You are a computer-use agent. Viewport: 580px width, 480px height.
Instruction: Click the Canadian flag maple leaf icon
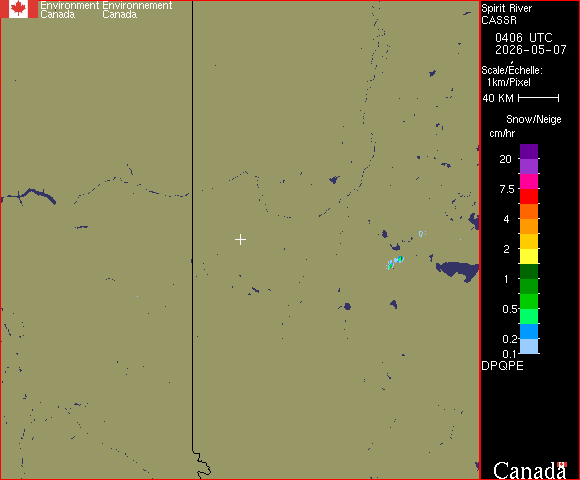[18, 9]
